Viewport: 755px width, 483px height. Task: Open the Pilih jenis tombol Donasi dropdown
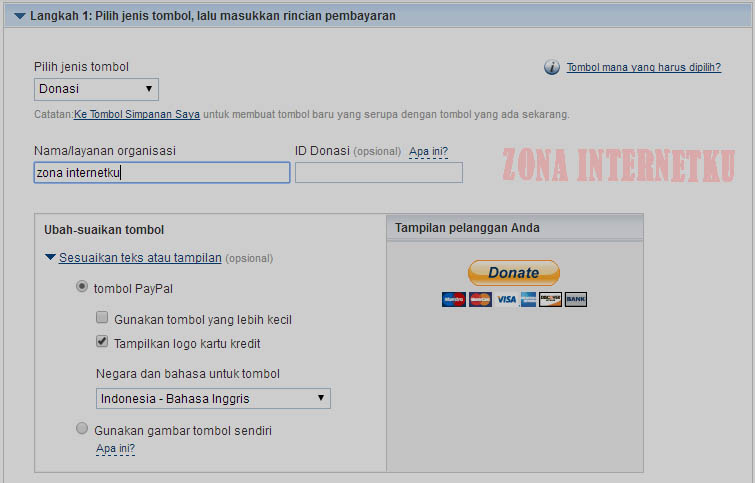point(96,90)
